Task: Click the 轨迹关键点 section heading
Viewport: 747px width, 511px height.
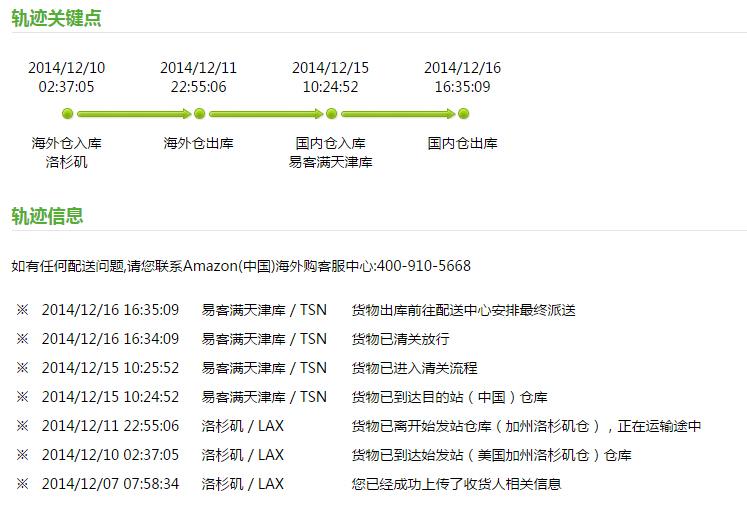Action: click(x=56, y=18)
